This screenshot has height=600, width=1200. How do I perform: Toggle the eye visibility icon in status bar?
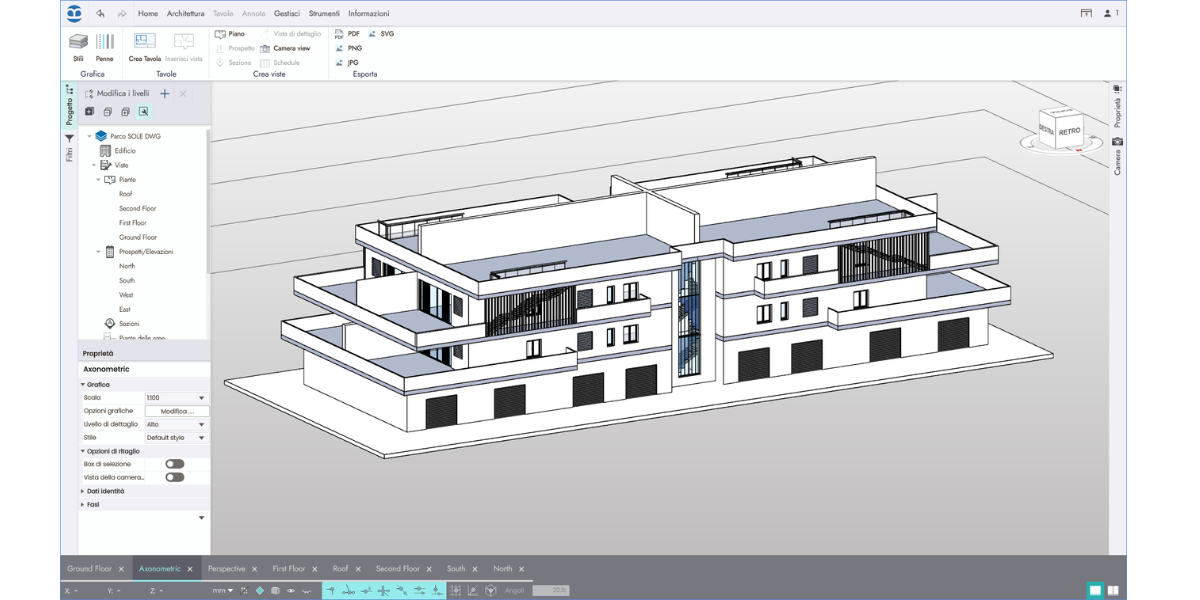click(x=291, y=591)
